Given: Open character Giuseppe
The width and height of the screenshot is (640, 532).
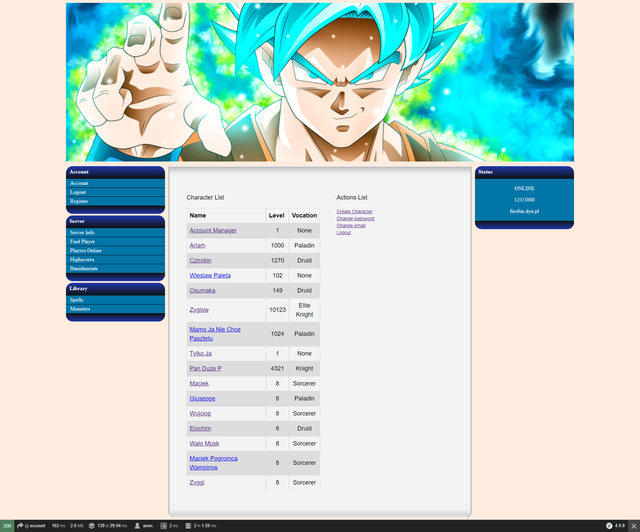Looking at the screenshot, I should (x=202, y=398).
